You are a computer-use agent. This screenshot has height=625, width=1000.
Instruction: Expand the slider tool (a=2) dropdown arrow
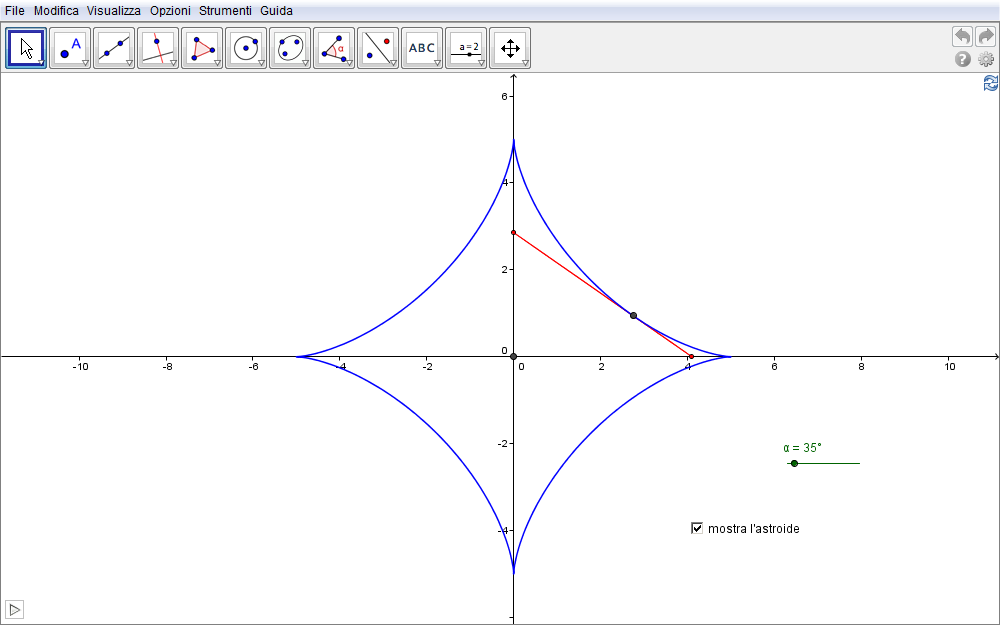pyautogui.click(x=482, y=63)
